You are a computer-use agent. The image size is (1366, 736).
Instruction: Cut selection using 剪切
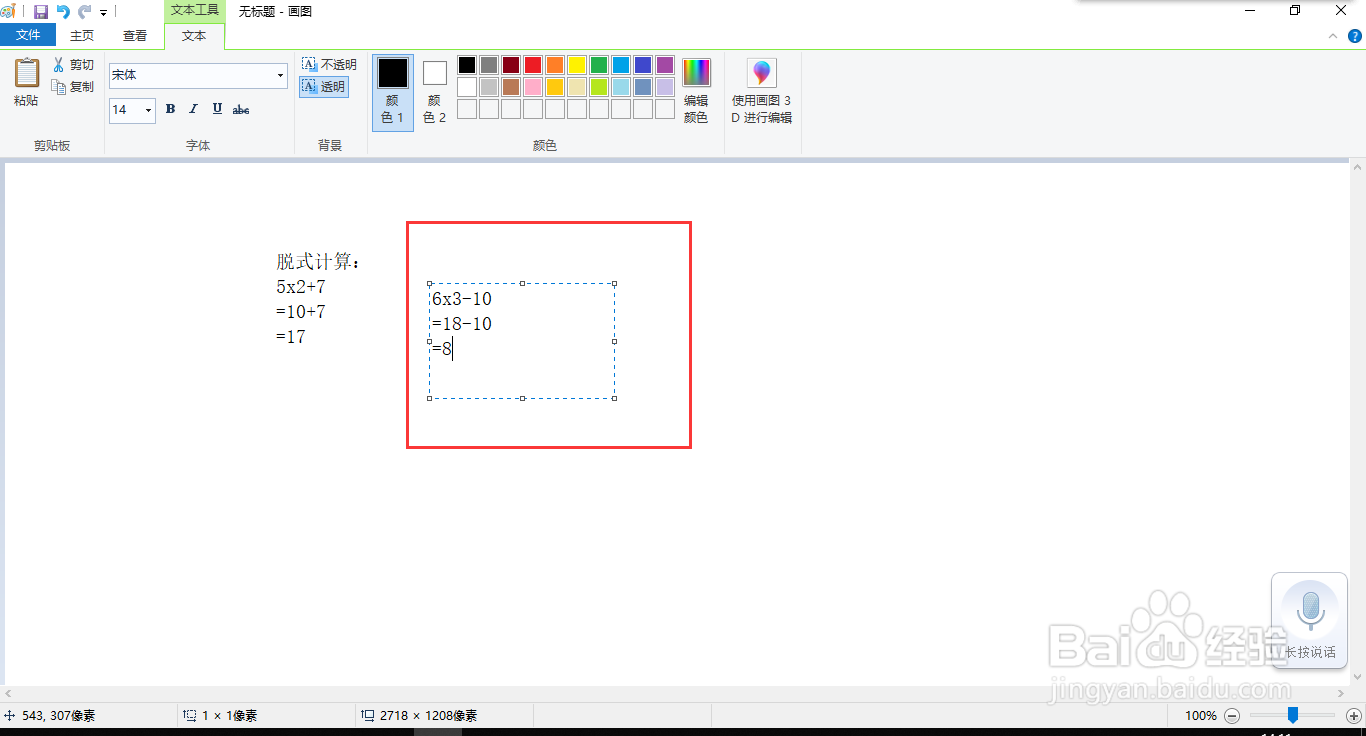click(x=74, y=65)
